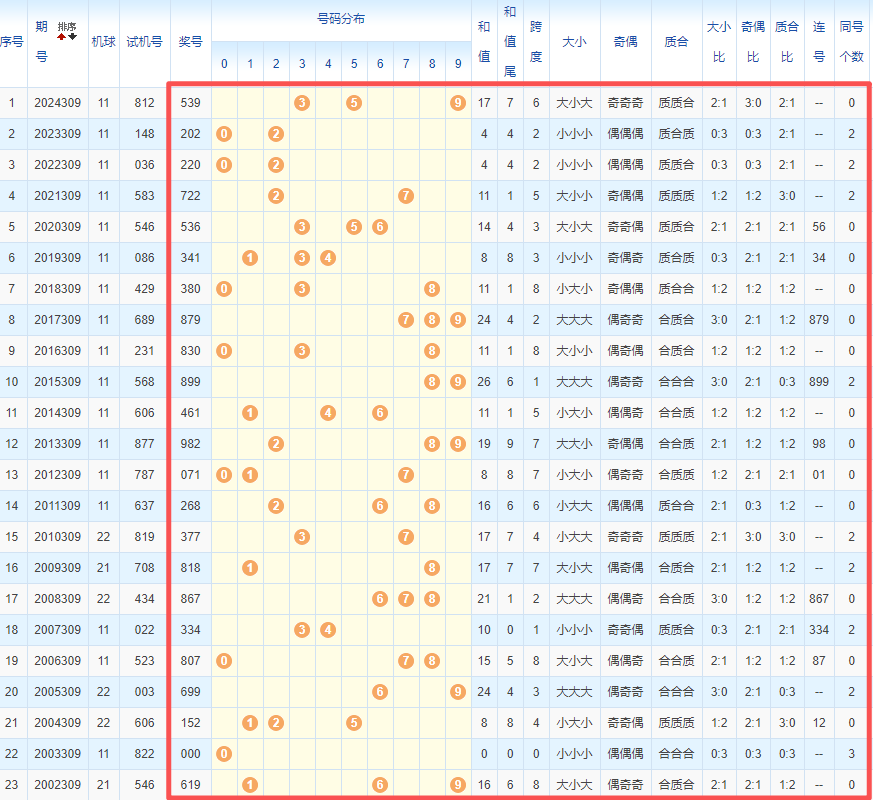Click ball 5 in period 2004309 row
Screen dimensions: 873x800
click(x=354, y=723)
